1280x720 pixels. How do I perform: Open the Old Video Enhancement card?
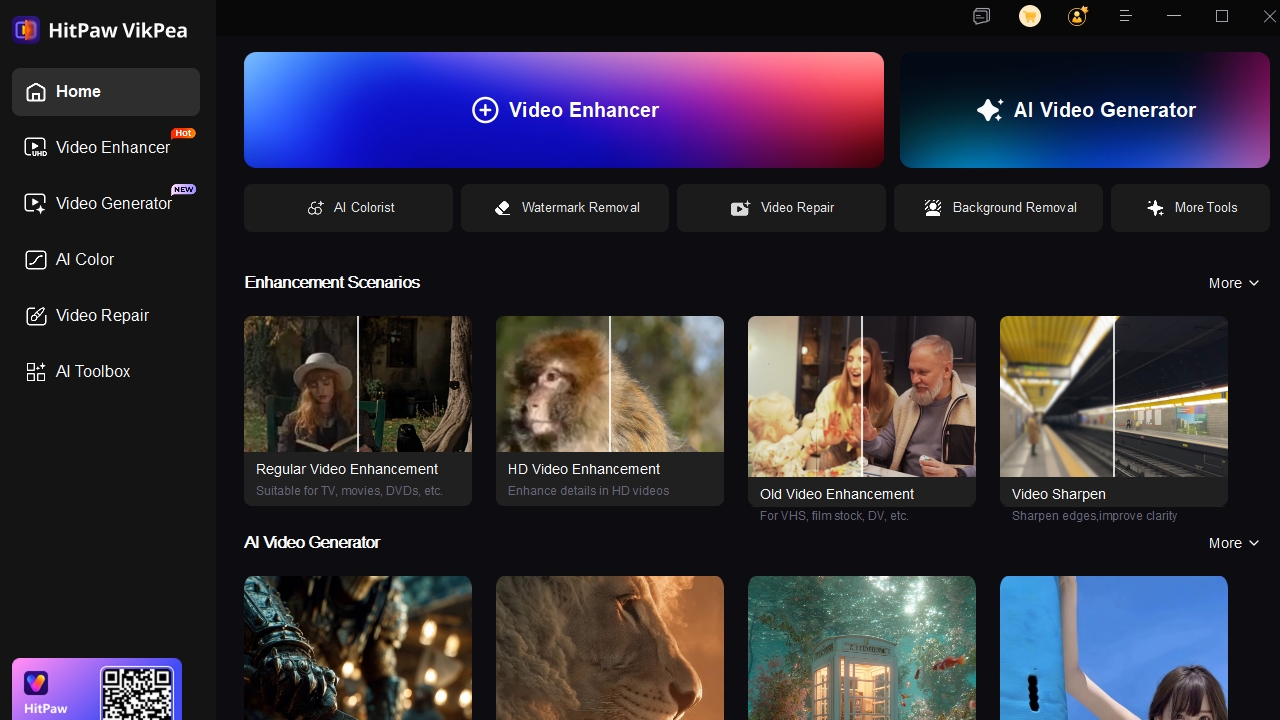click(862, 411)
